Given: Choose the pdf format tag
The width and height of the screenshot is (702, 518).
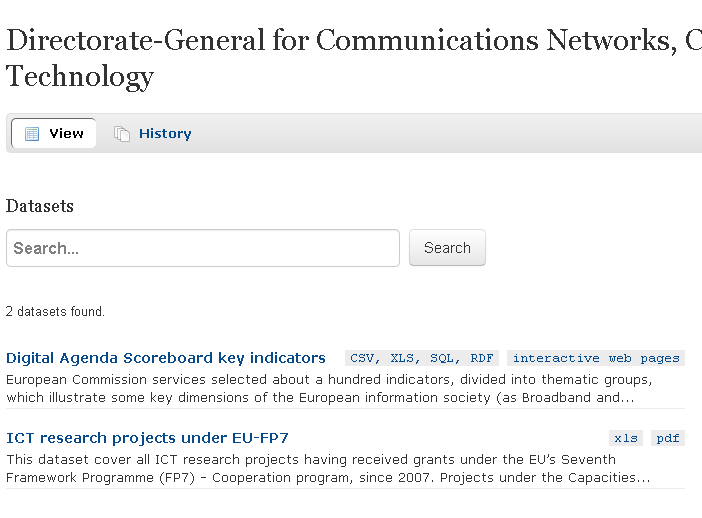Looking at the screenshot, I should pyautogui.click(x=668, y=438).
